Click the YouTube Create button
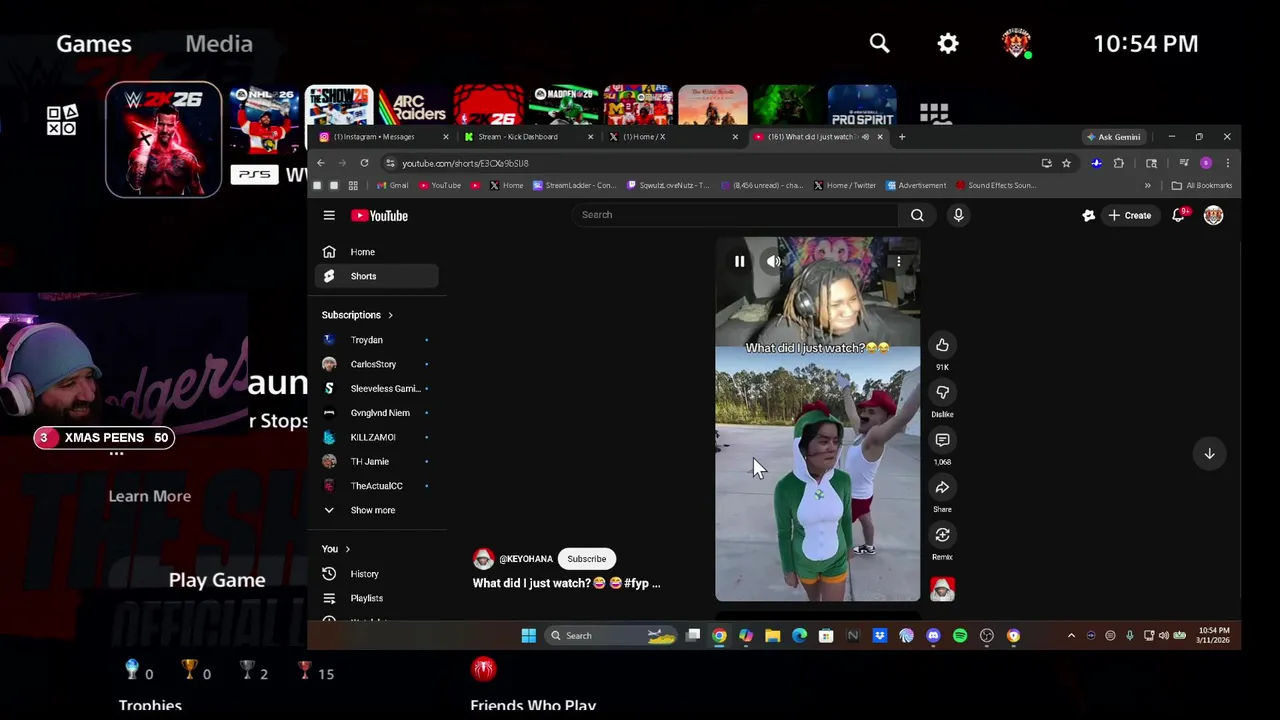The image size is (1280, 720). coord(1129,215)
